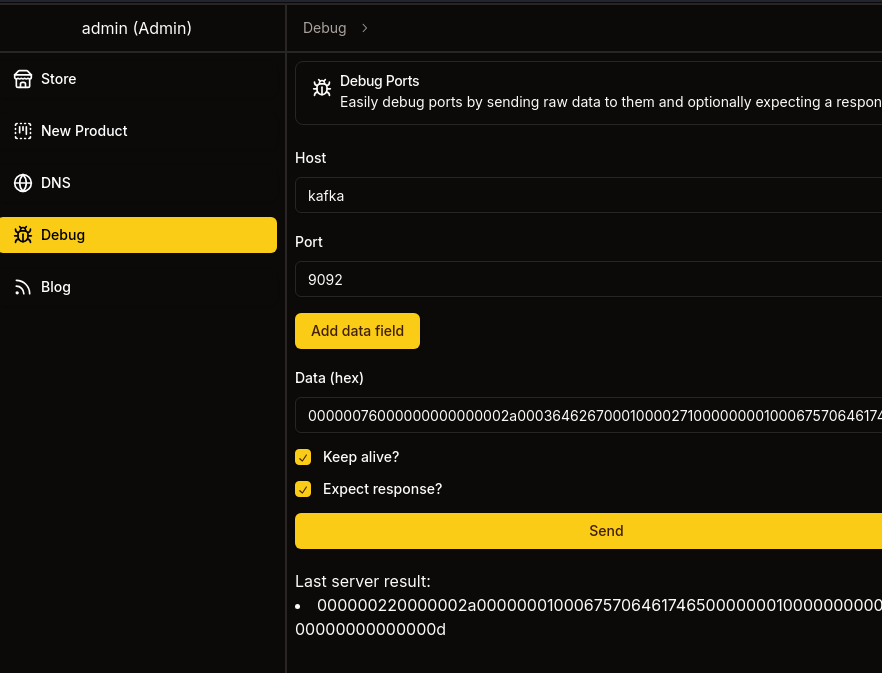Open the Store page
Viewport: 882px width, 673px height.
[x=138, y=79]
